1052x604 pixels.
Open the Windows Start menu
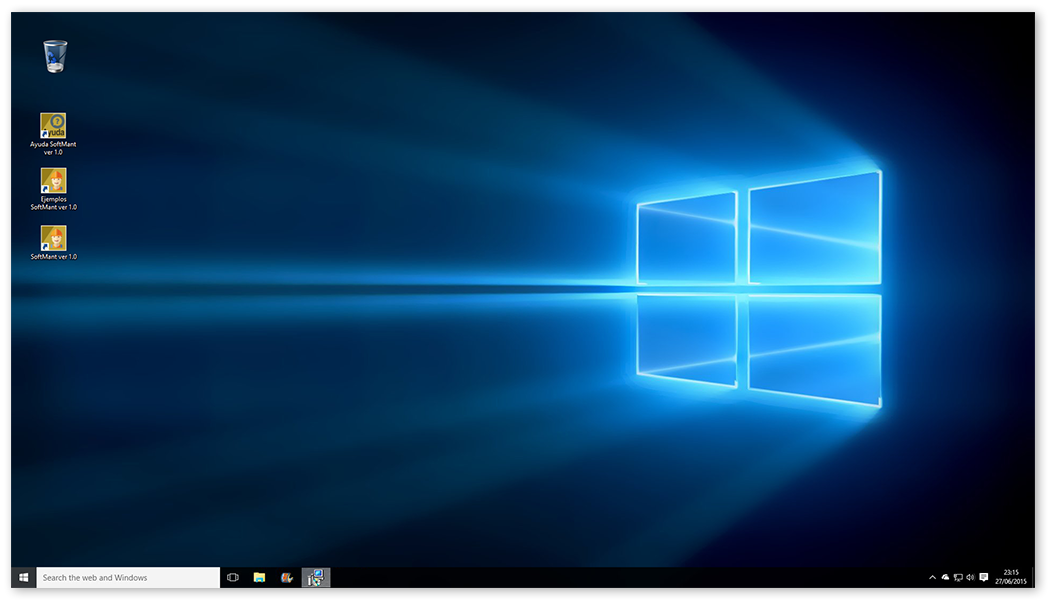23,577
